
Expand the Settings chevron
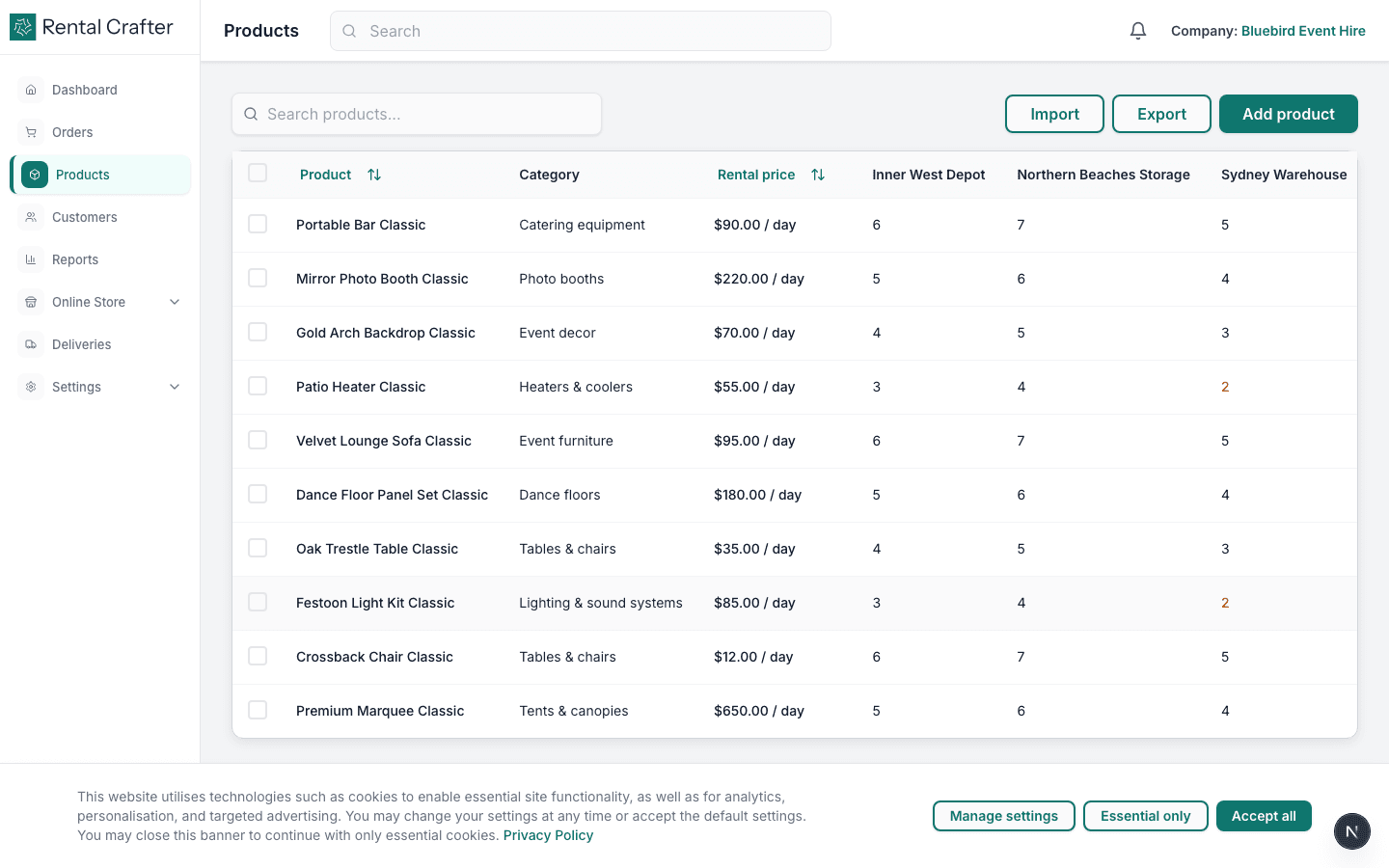point(175,387)
